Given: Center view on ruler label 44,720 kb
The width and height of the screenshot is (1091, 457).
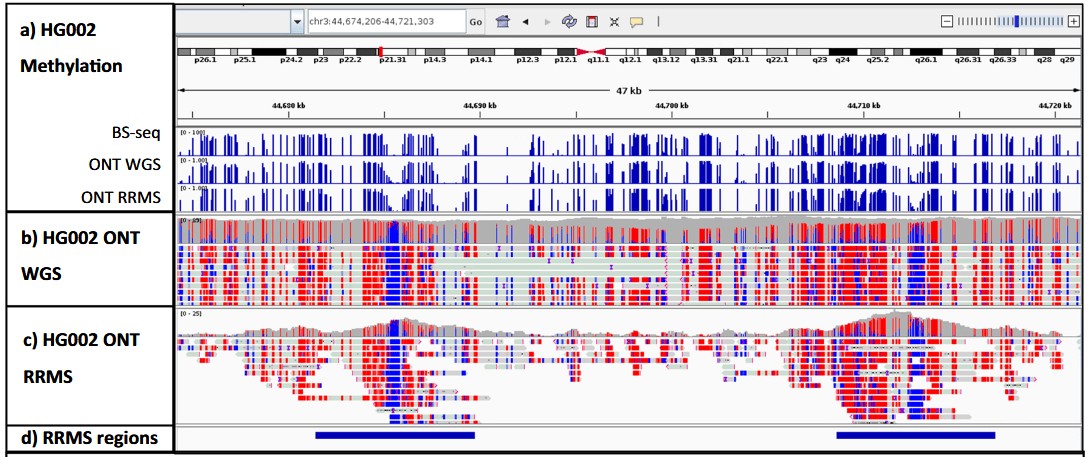Looking at the screenshot, I should click(x=1055, y=106).
